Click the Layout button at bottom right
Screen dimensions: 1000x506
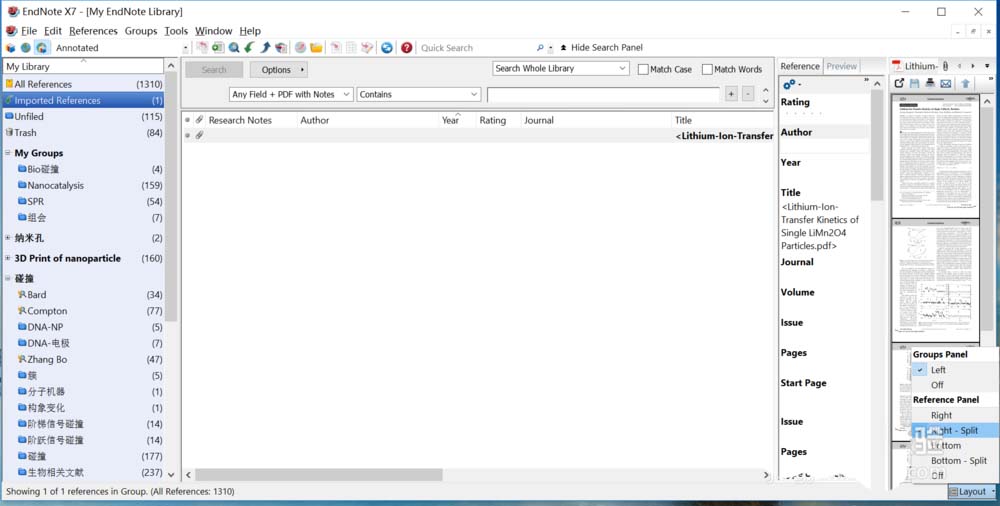pos(972,491)
